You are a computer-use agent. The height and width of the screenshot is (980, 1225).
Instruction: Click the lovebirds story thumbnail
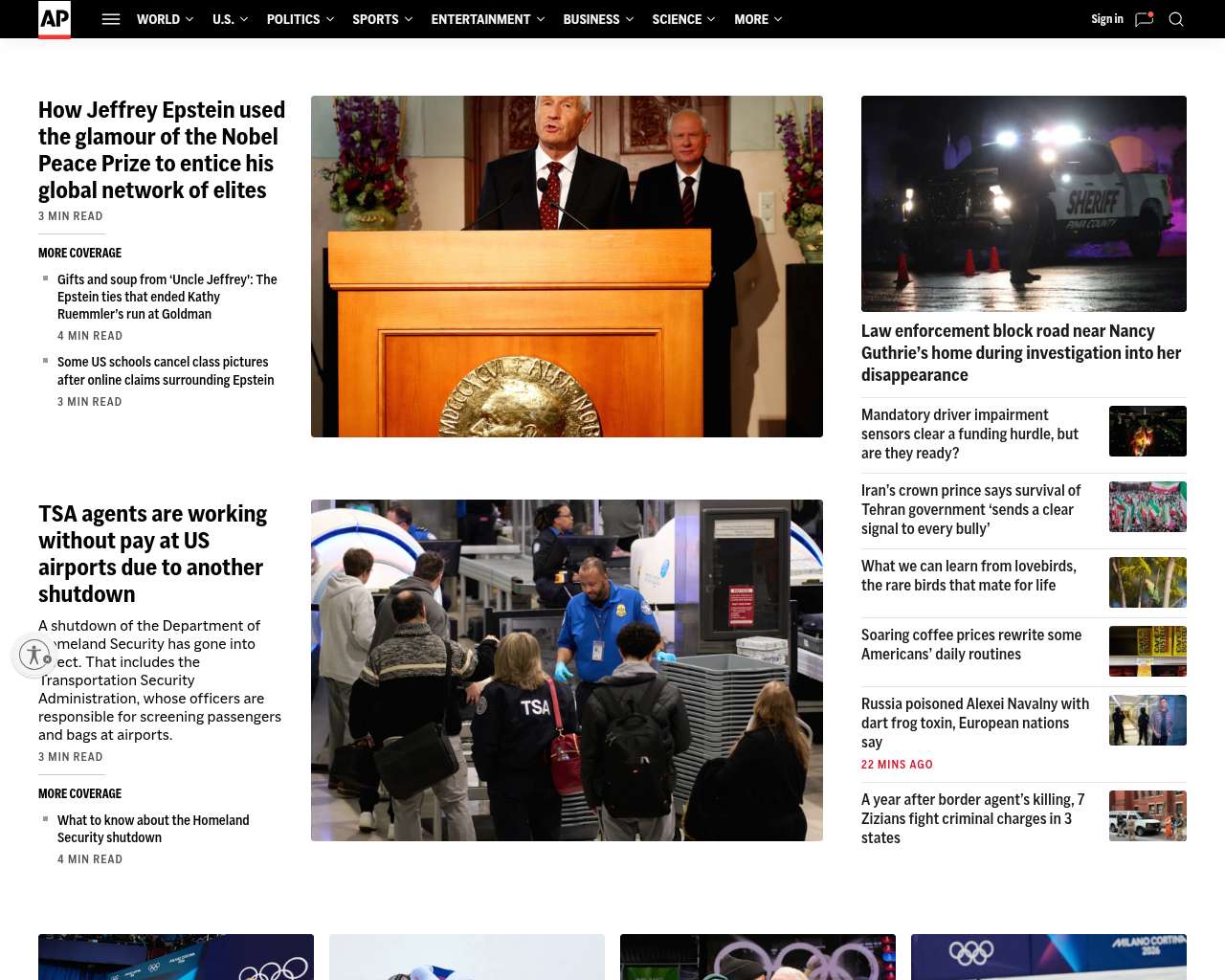(x=1147, y=582)
